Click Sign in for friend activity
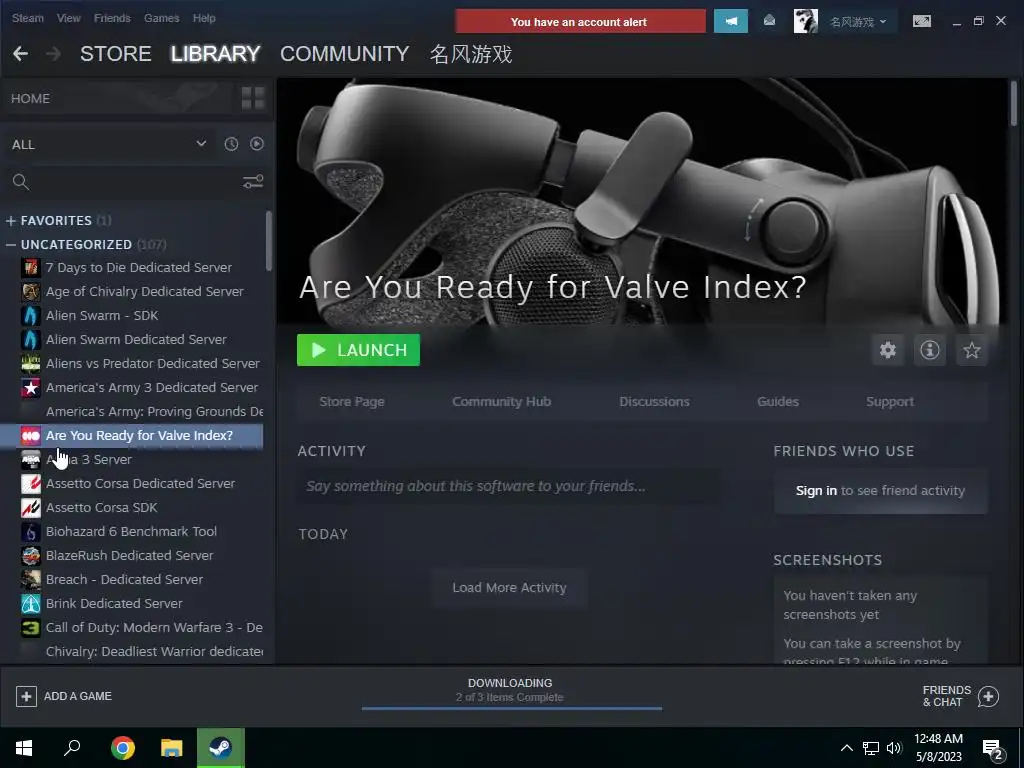 coord(816,490)
